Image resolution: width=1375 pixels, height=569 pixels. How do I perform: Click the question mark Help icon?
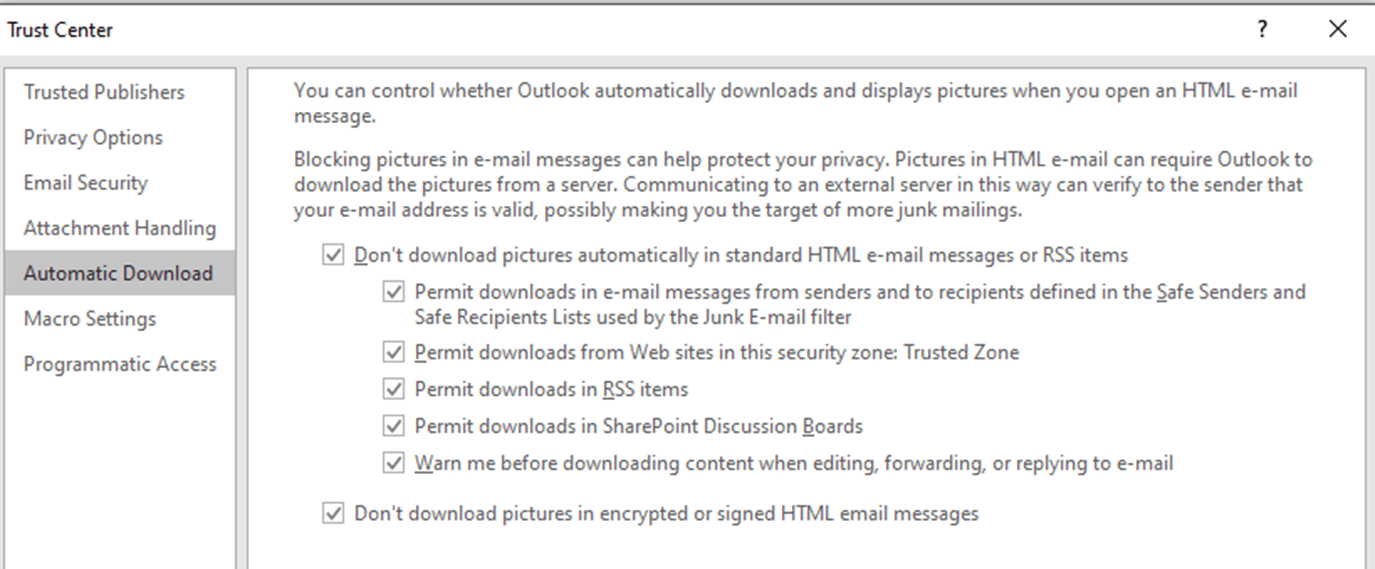[x=1263, y=29]
